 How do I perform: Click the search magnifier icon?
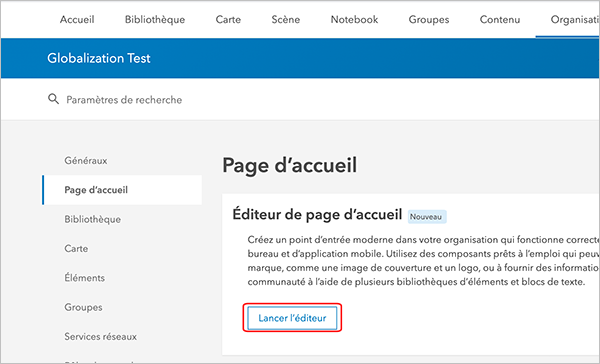coord(53,99)
